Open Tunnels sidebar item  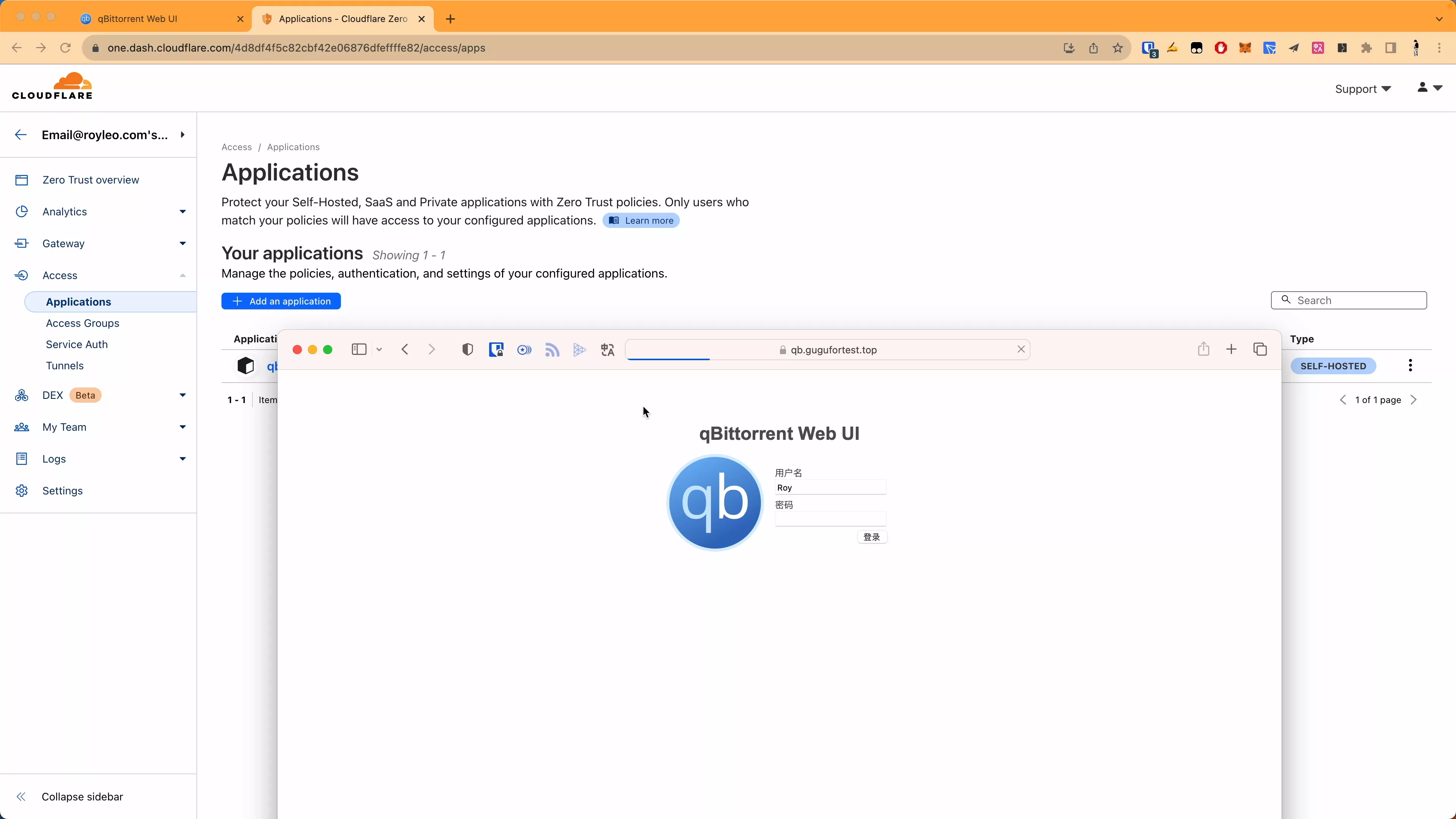64,366
